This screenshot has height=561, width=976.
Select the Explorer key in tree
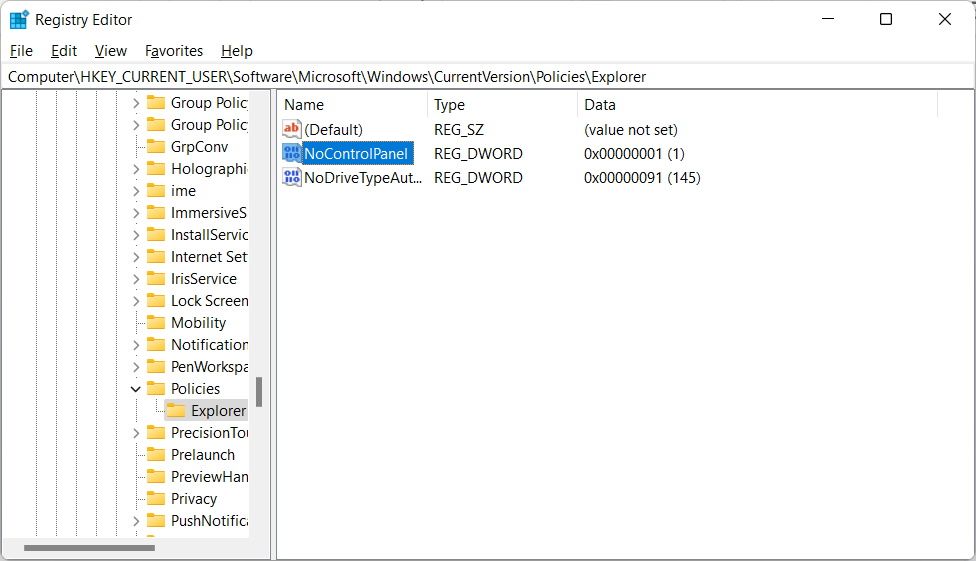(x=218, y=410)
